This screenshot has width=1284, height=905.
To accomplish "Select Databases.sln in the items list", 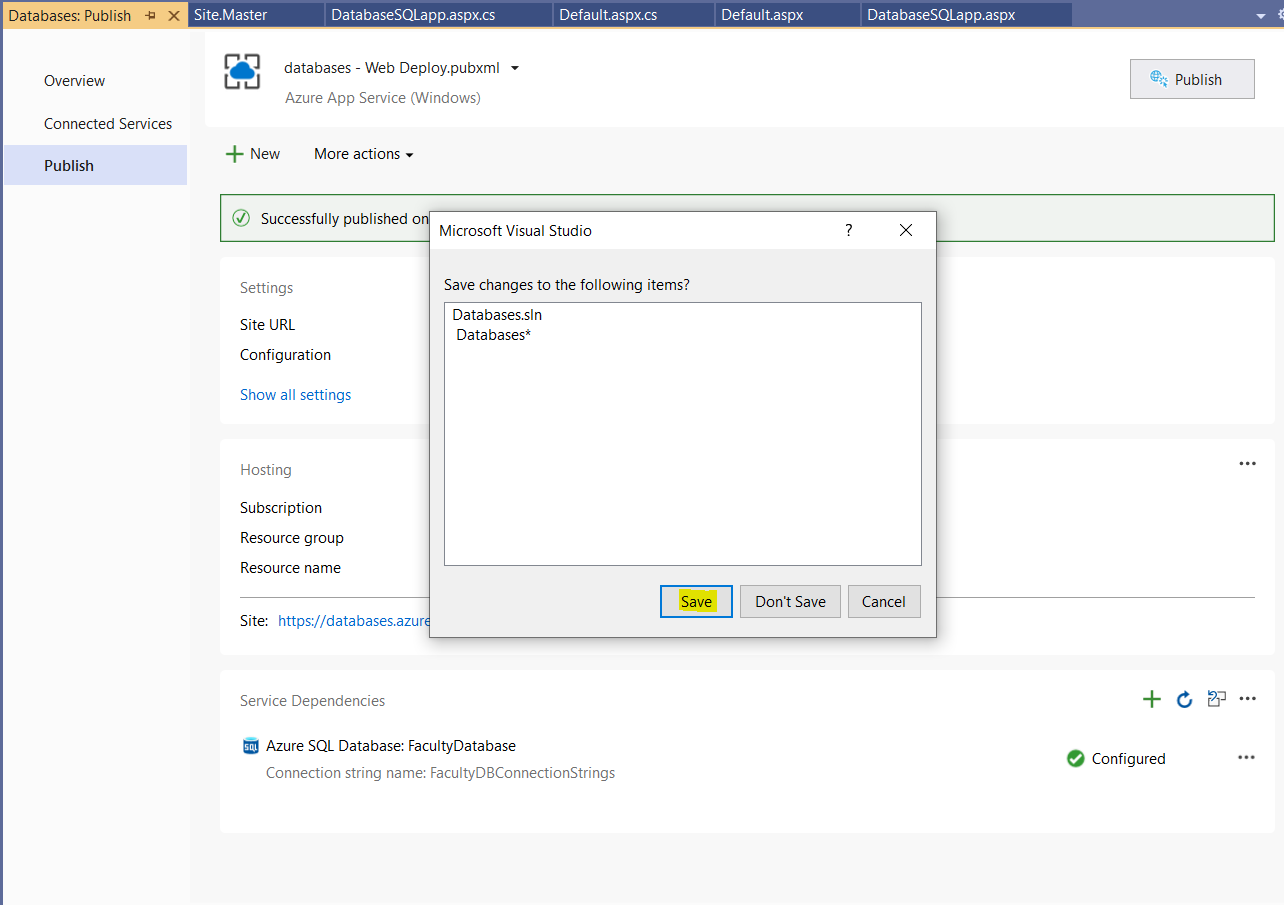I will coord(497,315).
